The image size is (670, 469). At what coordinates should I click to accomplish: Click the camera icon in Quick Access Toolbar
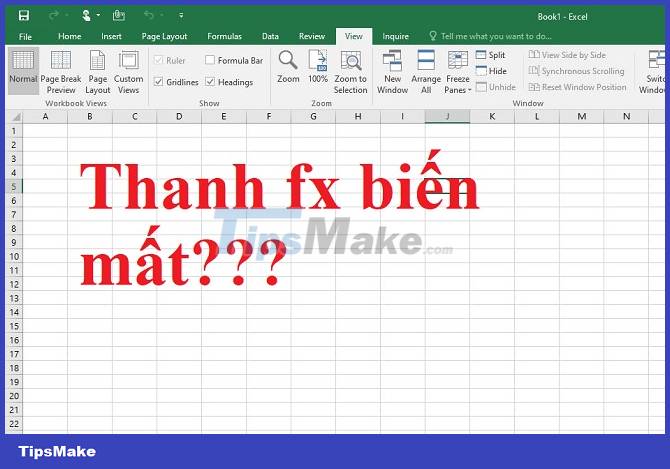coord(118,16)
